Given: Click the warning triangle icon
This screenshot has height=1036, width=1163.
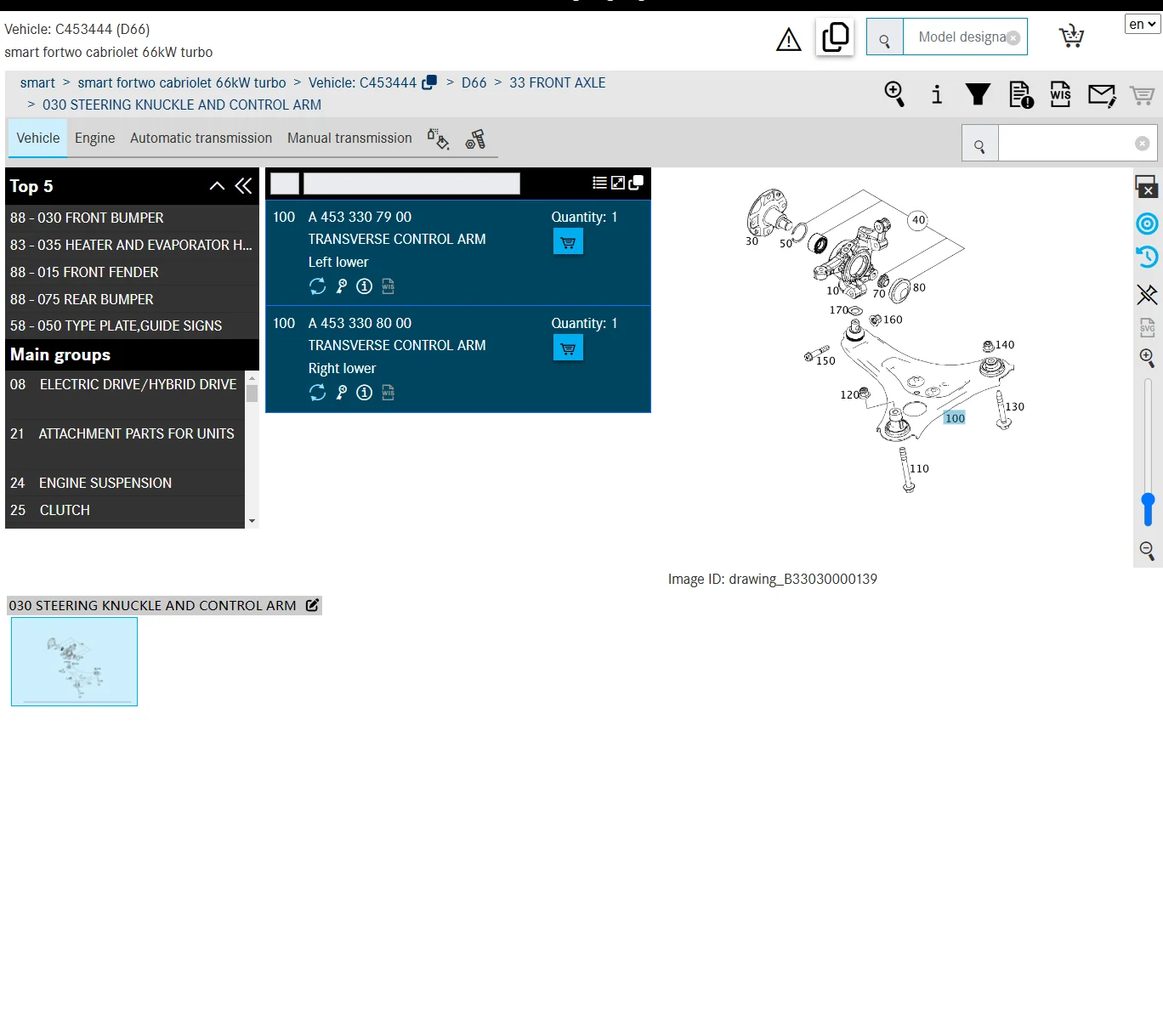Looking at the screenshot, I should [788, 40].
